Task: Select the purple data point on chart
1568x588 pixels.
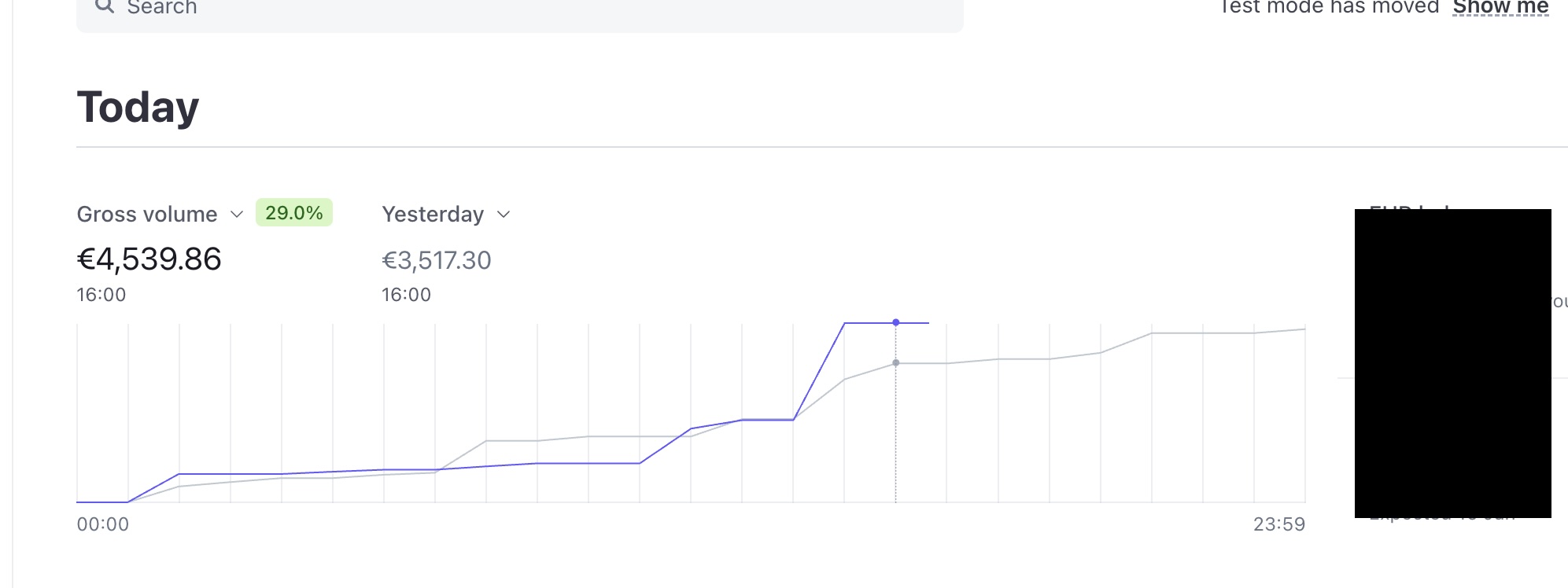Action: click(895, 322)
